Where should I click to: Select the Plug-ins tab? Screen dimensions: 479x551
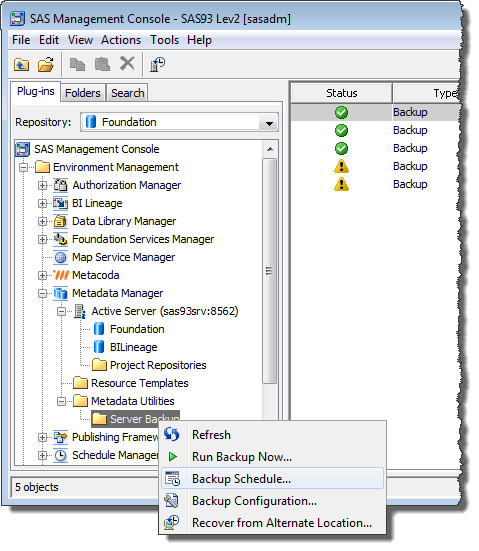pyautogui.click(x=36, y=92)
